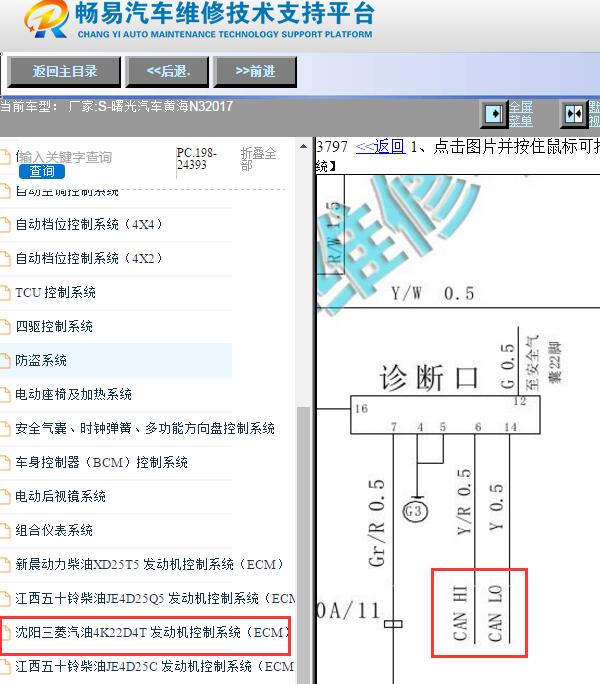Click the document icon beside 四驱控制系统
This screenshot has height=684, width=600.
coord(5,327)
